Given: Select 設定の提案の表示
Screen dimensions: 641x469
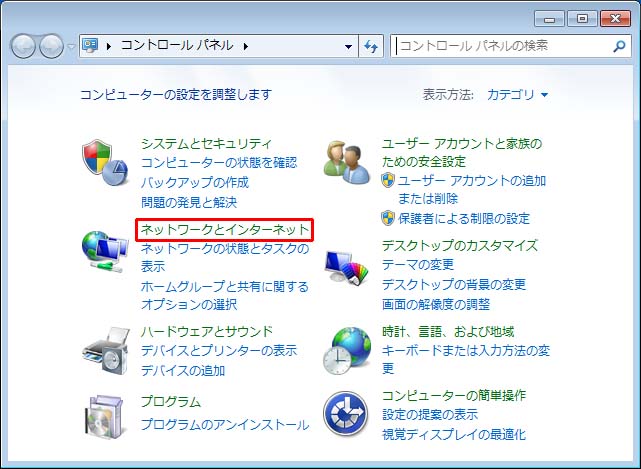Looking at the screenshot, I should coord(430,414).
